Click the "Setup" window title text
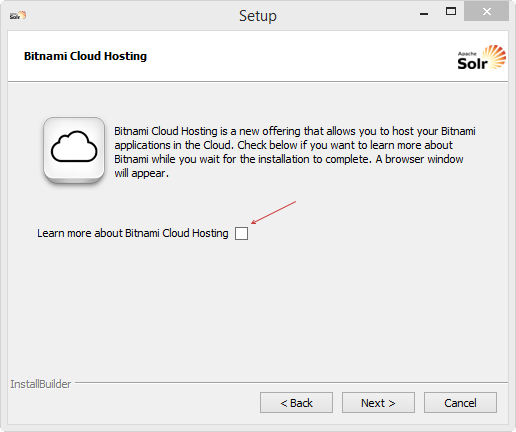This screenshot has height=432, width=516. click(258, 16)
